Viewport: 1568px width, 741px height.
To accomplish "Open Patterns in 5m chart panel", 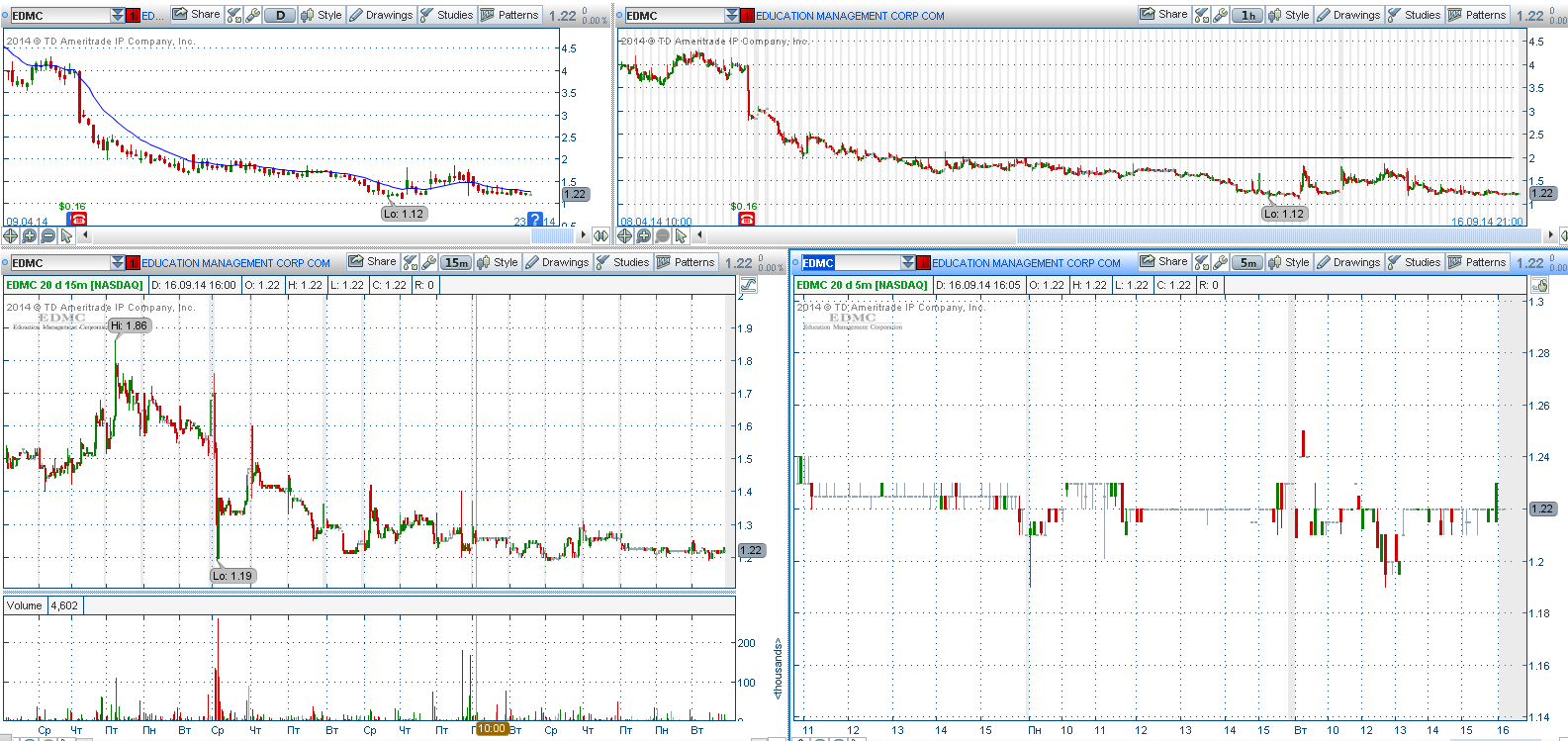I will pos(1477,262).
